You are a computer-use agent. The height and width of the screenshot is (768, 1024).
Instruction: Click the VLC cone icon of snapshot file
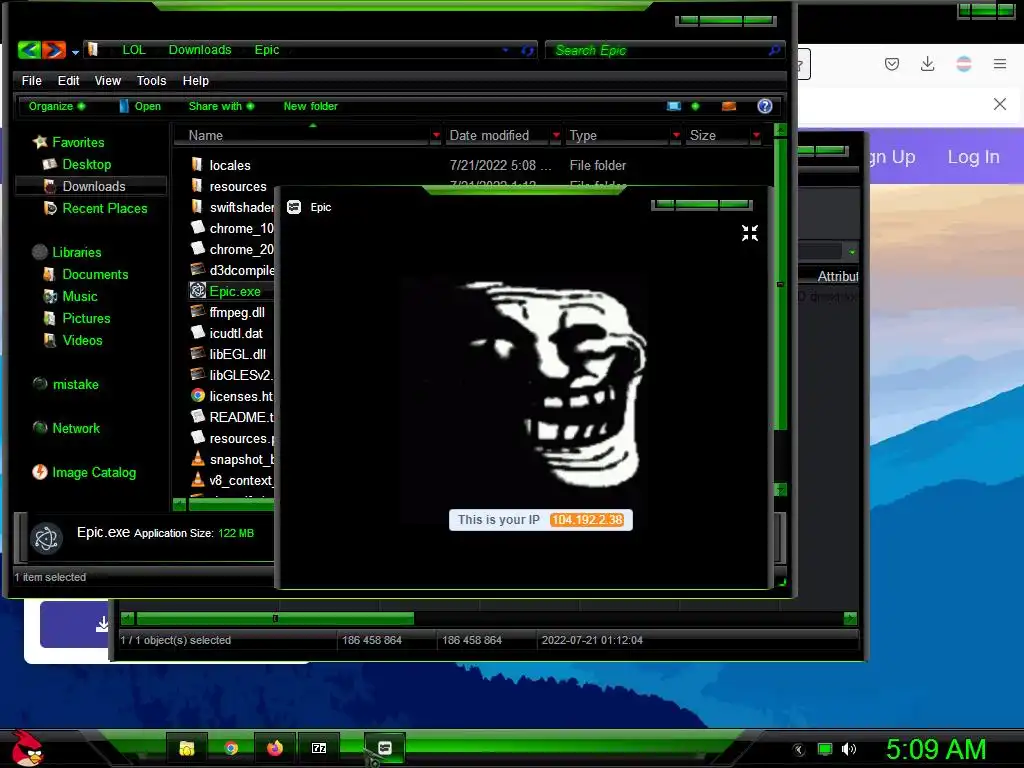click(x=198, y=458)
